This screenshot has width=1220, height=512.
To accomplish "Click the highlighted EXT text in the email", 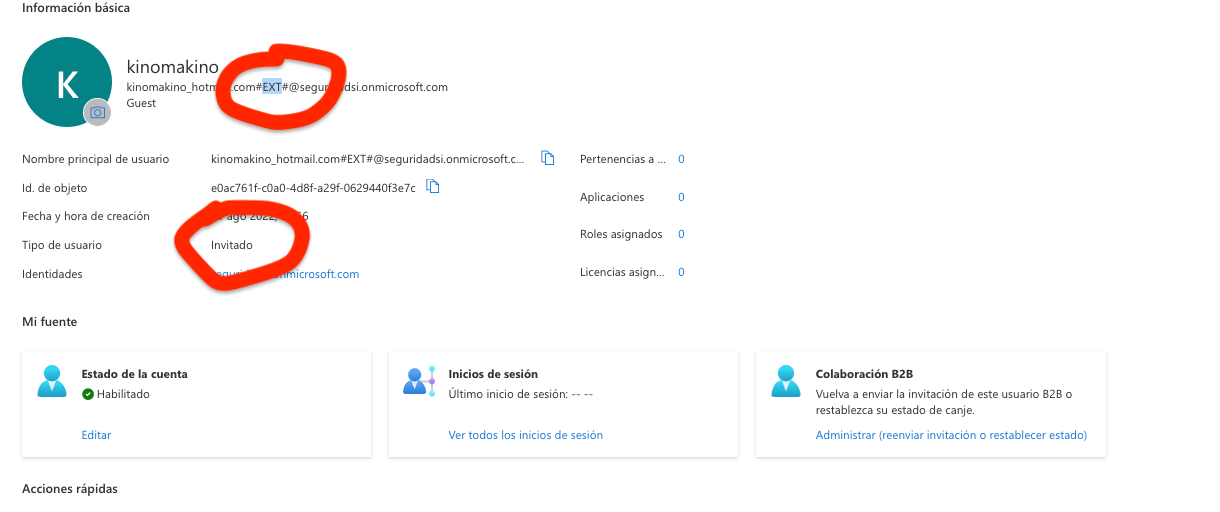I will pos(272,87).
